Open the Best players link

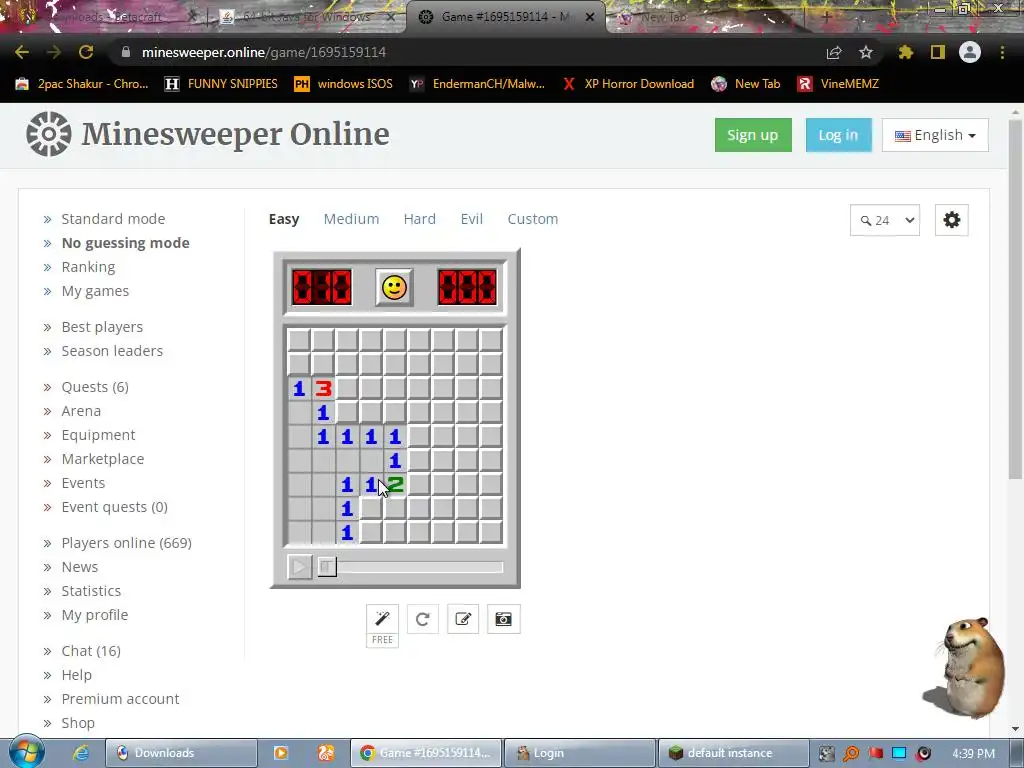[102, 327]
